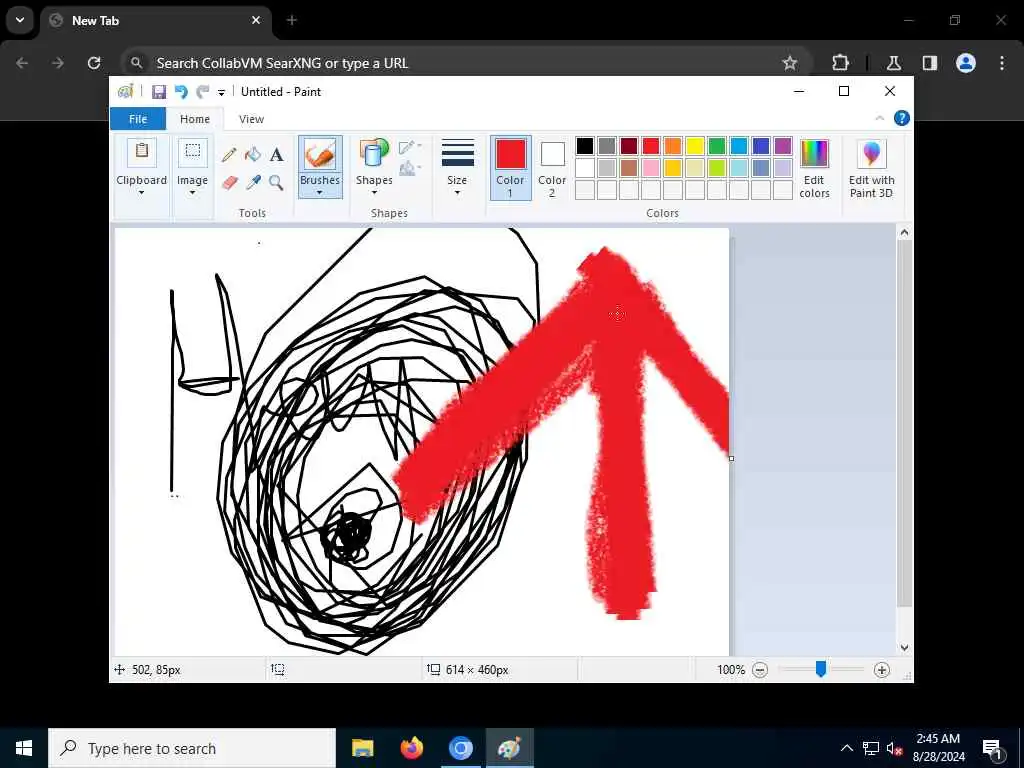Toggle Chrome side panel icon

[x=929, y=63]
